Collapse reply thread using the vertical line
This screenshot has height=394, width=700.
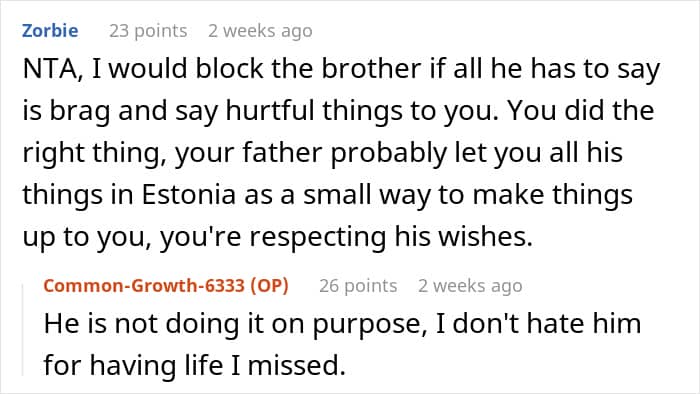click(23, 331)
